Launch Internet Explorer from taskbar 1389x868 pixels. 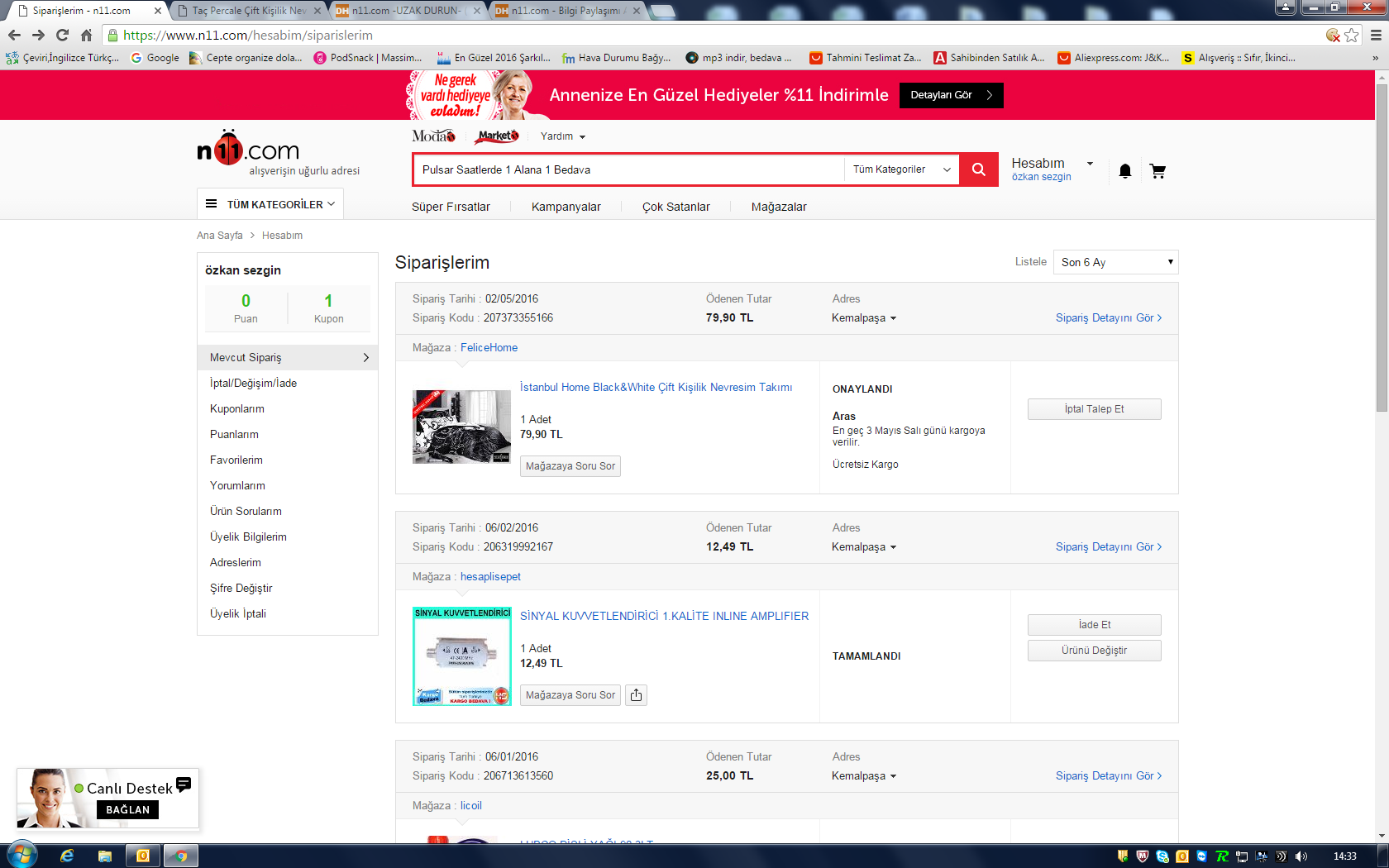(67, 856)
